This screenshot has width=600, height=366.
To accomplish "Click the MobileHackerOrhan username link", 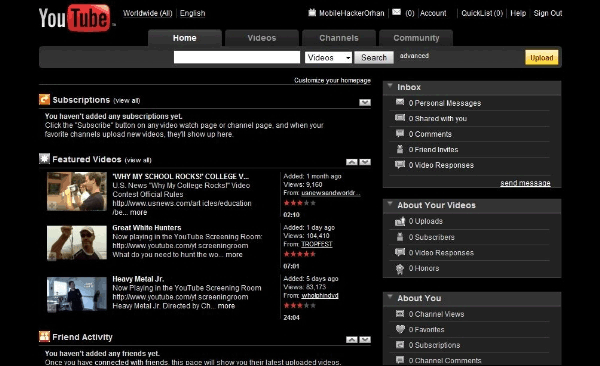I will [351, 13].
